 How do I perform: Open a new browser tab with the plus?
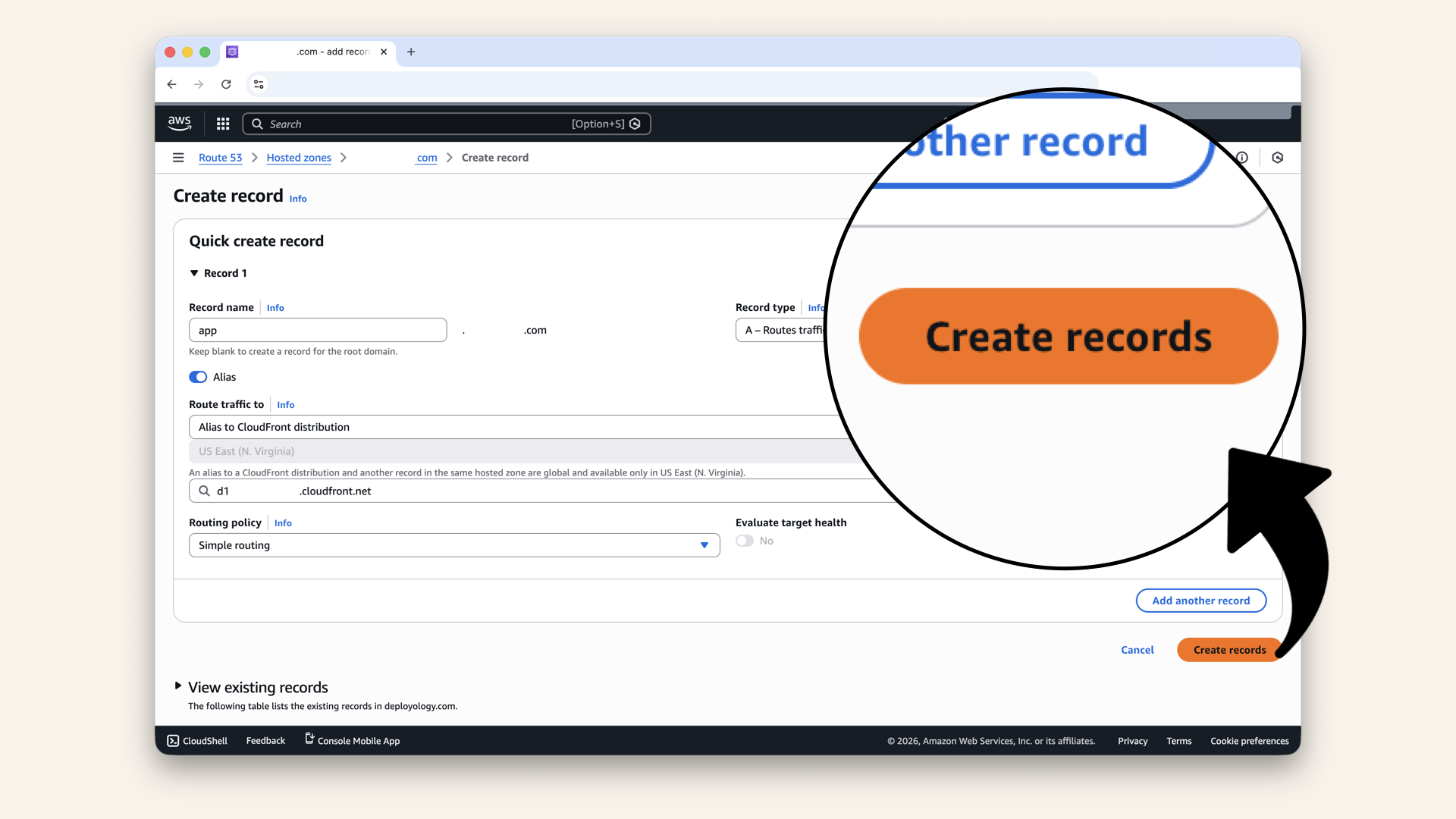click(x=411, y=52)
